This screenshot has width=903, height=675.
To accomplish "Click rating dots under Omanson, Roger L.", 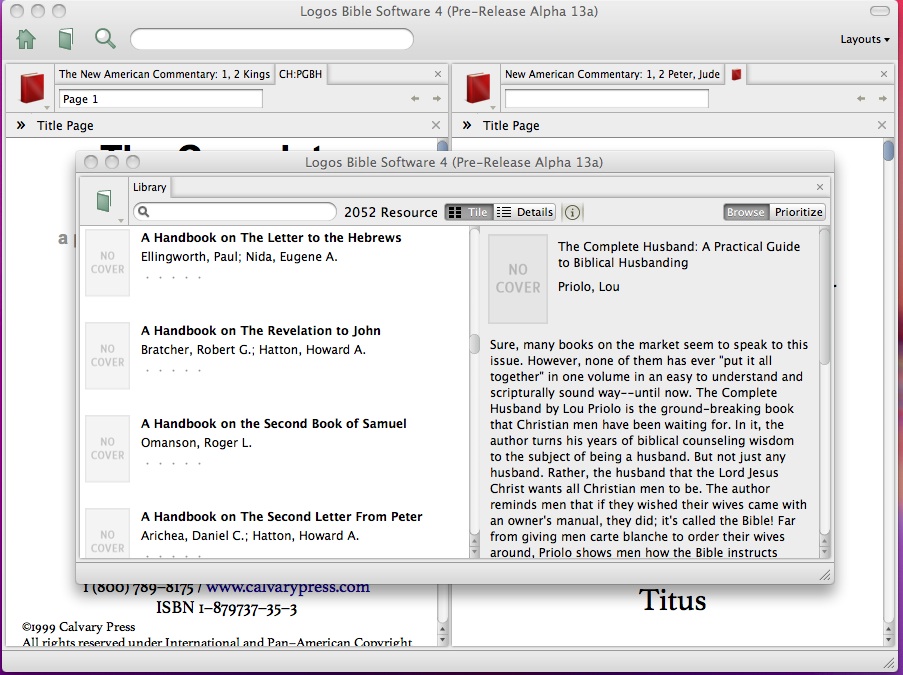I will pyautogui.click(x=173, y=464).
